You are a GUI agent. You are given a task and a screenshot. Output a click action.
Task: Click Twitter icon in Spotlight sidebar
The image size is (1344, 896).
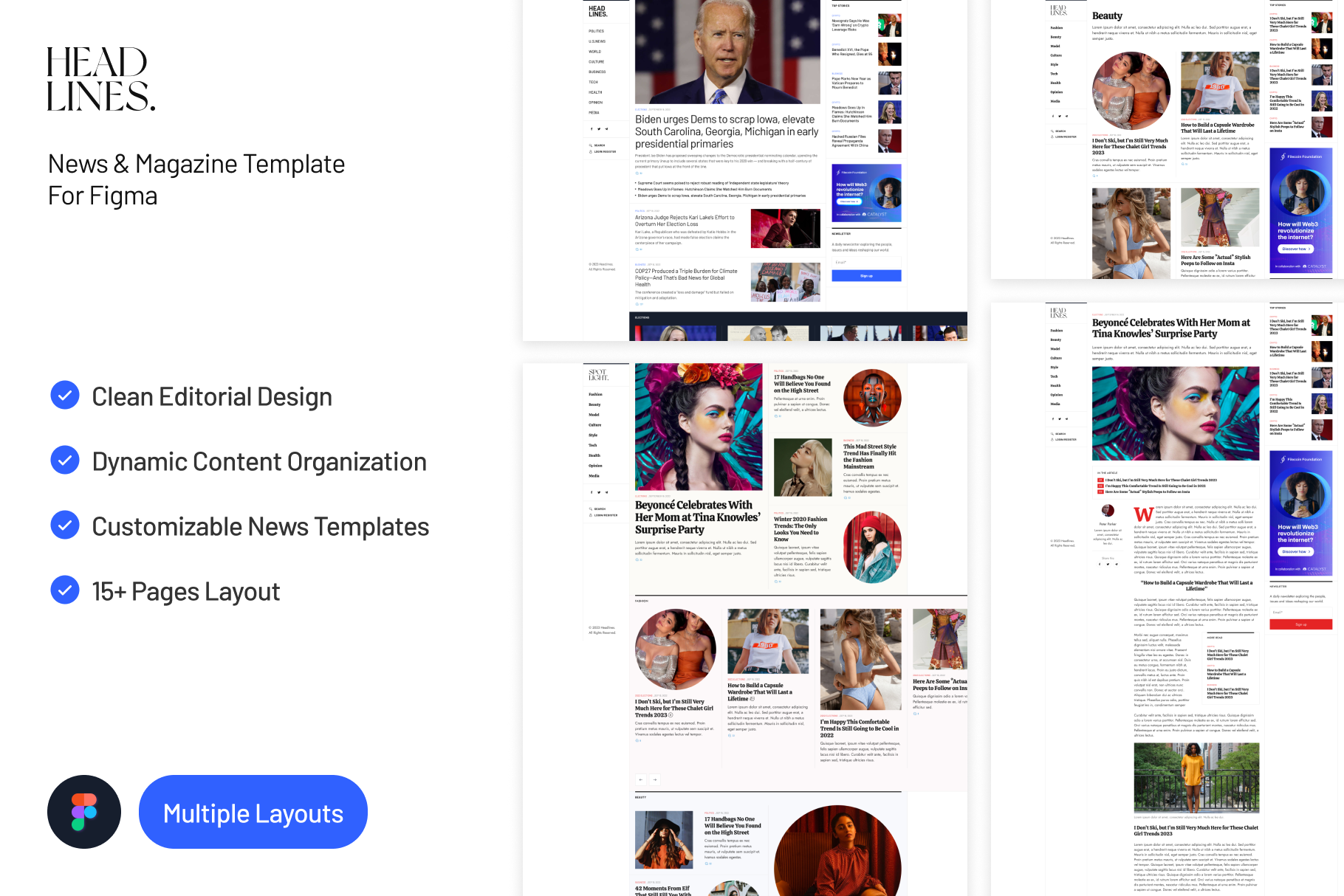pyautogui.click(x=599, y=492)
